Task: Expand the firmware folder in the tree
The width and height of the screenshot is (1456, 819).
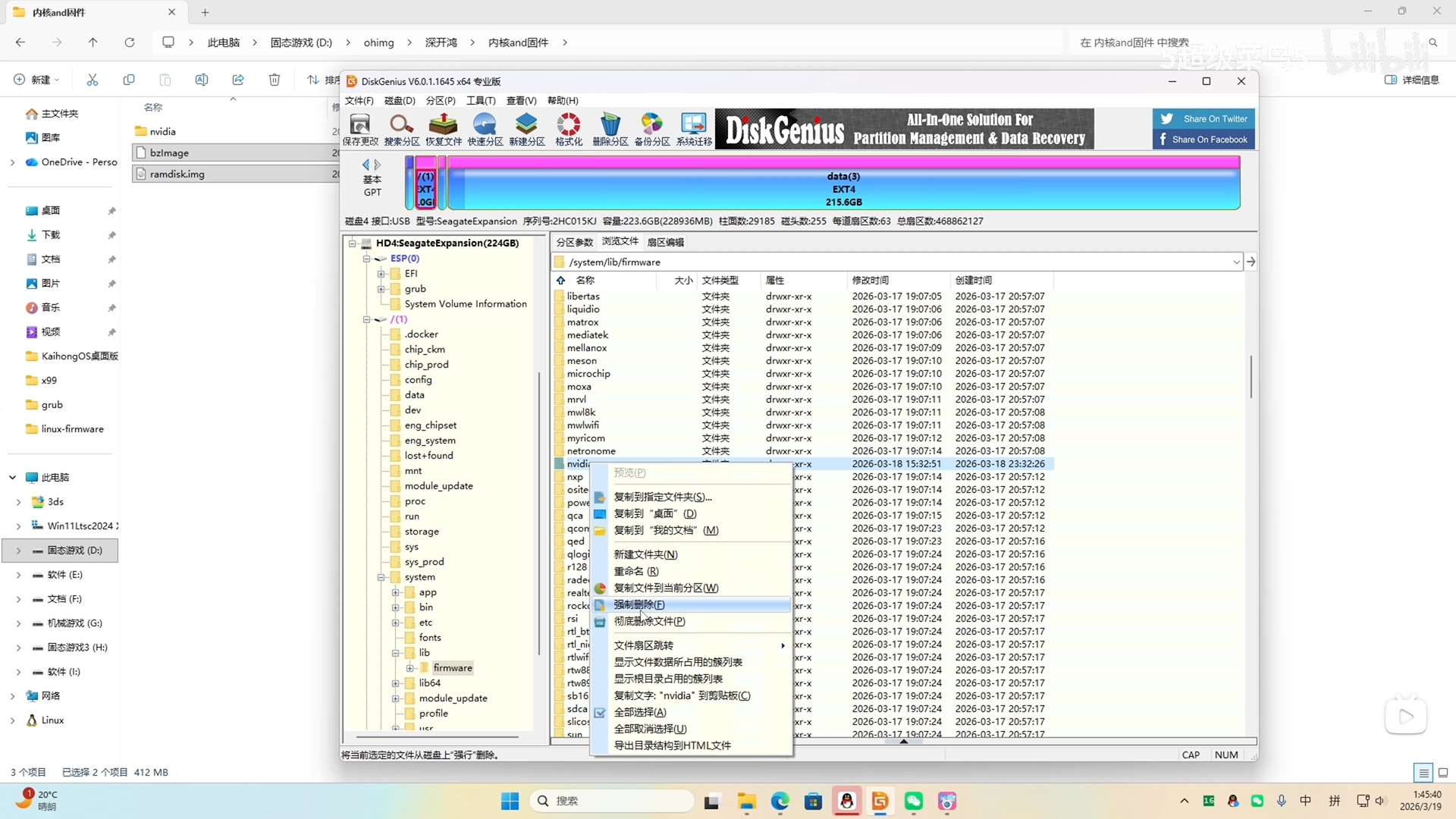Action: click(x=409, y=668)
